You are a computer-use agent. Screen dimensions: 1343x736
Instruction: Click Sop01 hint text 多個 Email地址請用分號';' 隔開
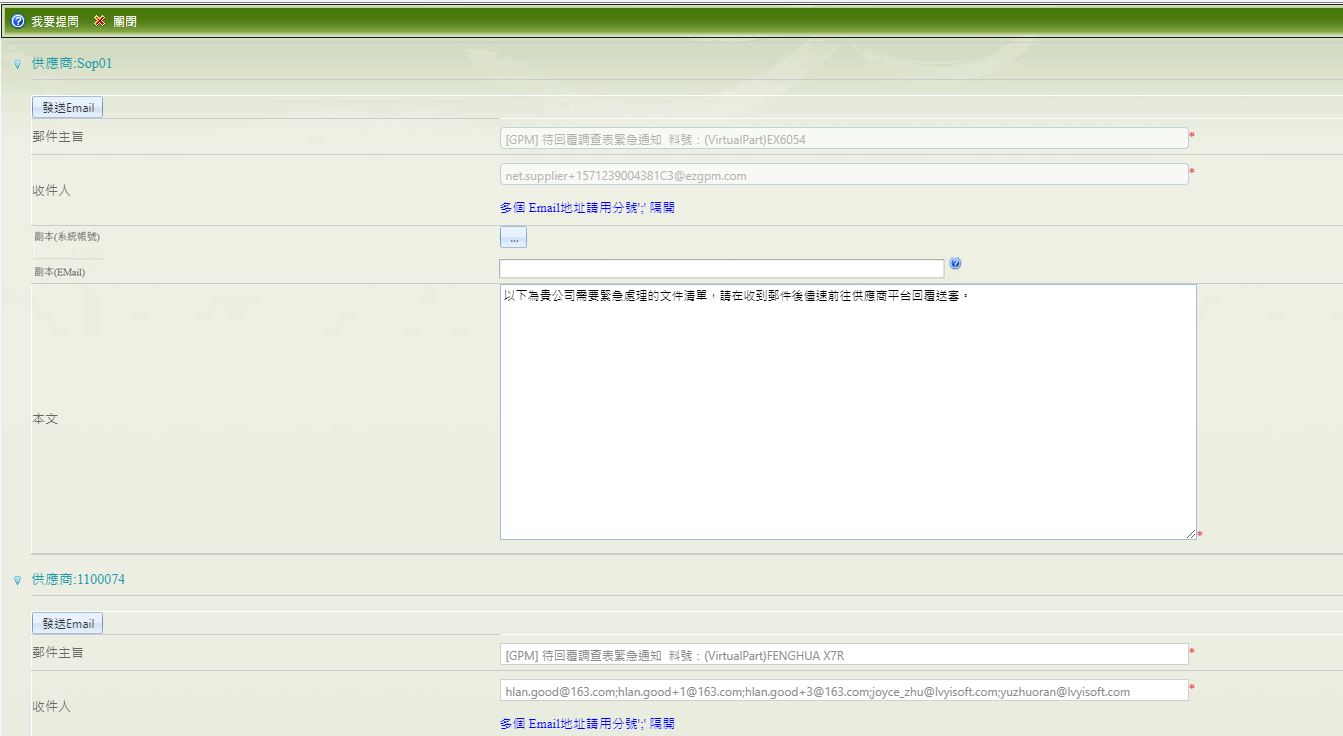coord(587,208)
